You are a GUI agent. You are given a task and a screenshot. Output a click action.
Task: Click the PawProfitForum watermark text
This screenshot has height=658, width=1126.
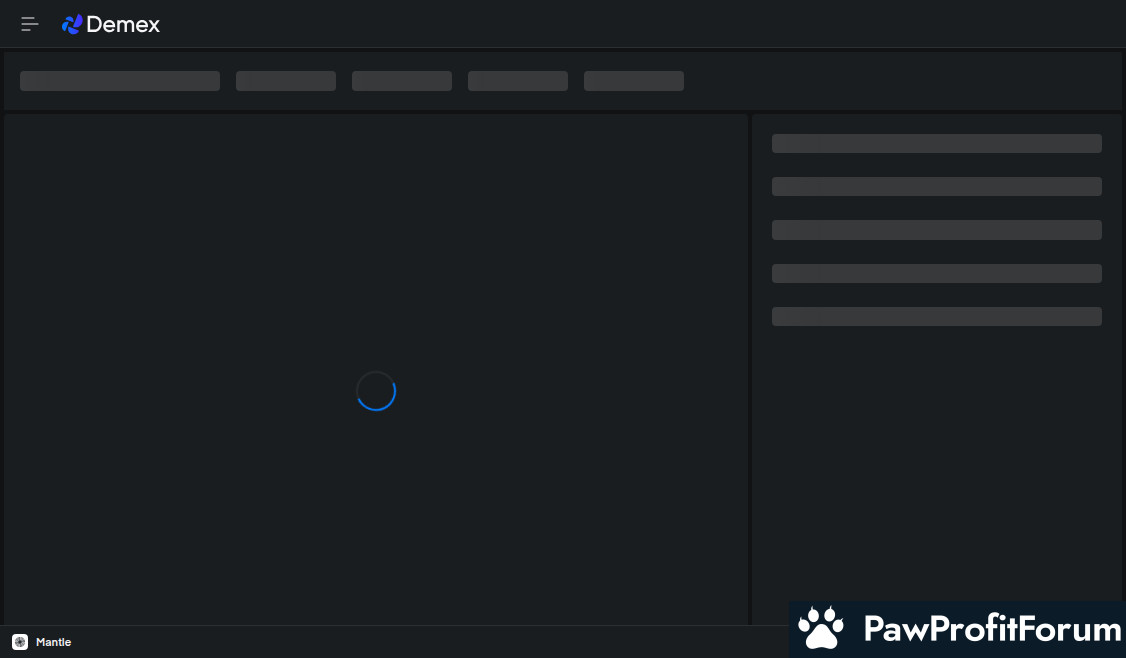[992, 629]
